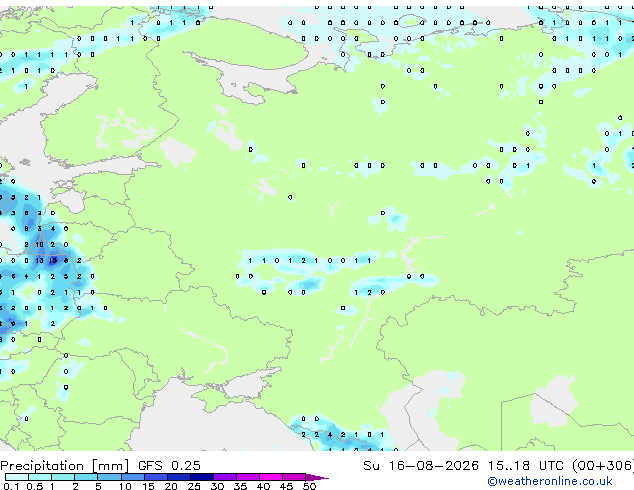
Task: Click the '(00+306)' forecast offset text
Action: [603, 466]
